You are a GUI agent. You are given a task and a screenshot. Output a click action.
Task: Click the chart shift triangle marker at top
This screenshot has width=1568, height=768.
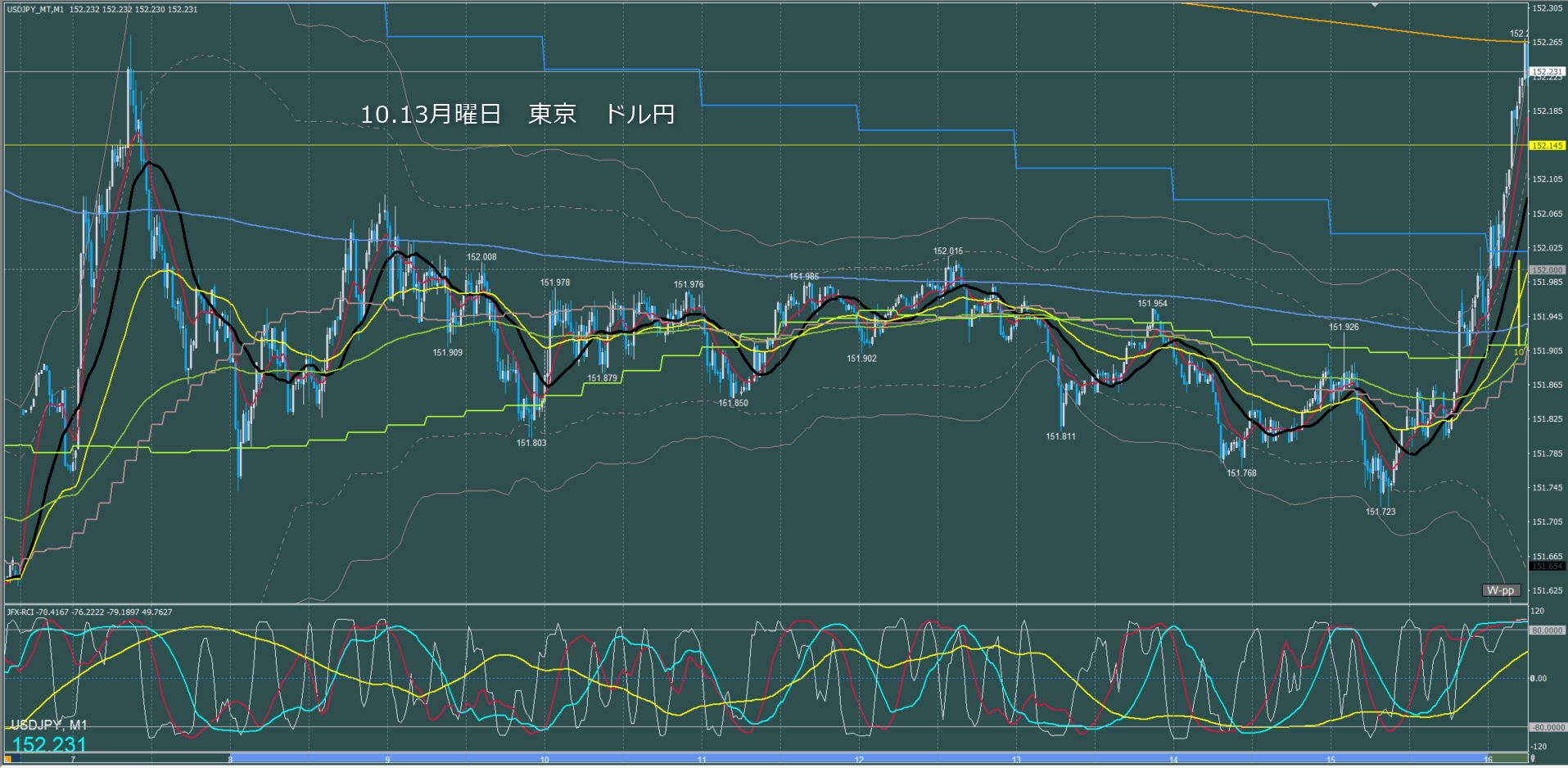(x=1375, y=5)
